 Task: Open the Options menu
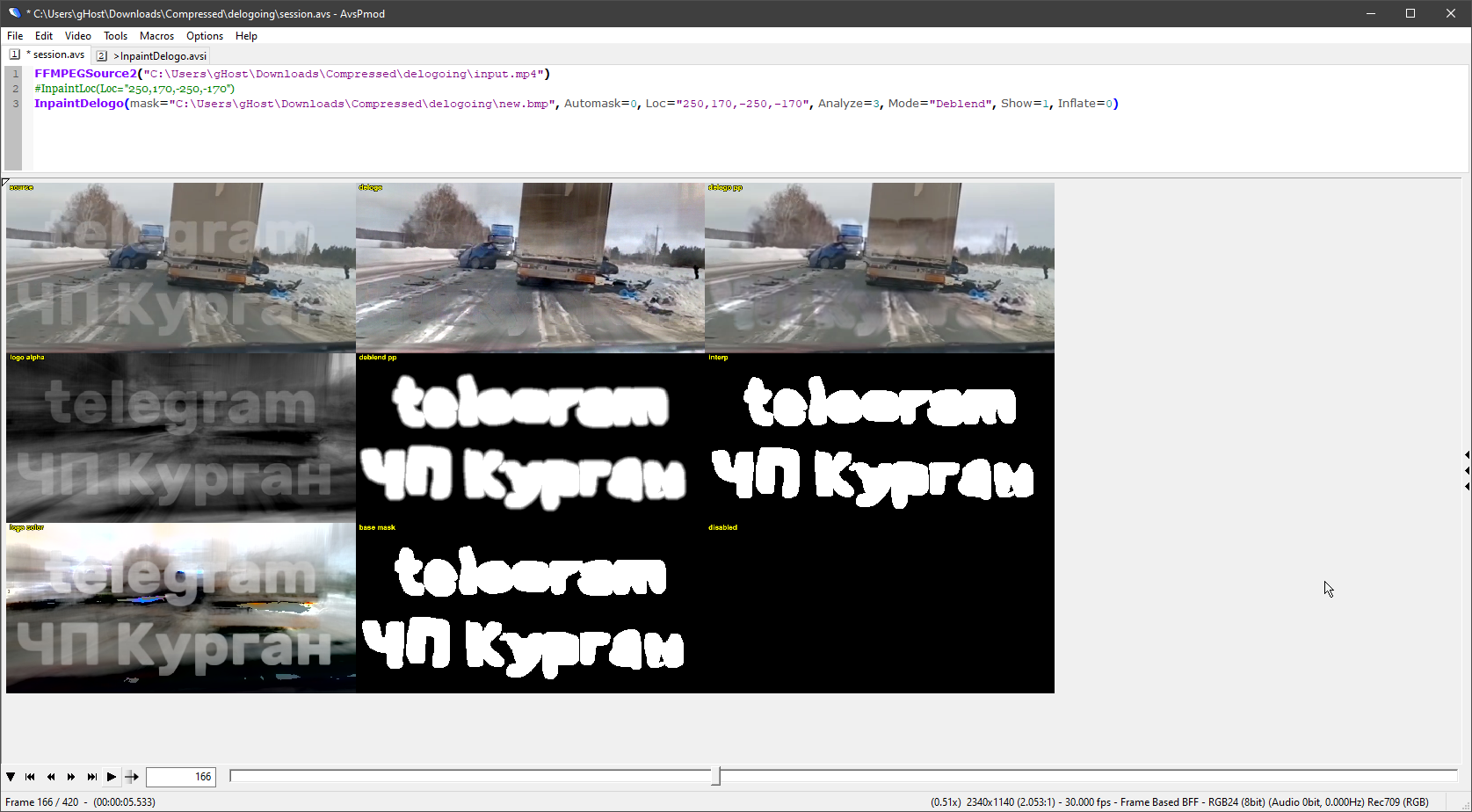coord(205,36)
